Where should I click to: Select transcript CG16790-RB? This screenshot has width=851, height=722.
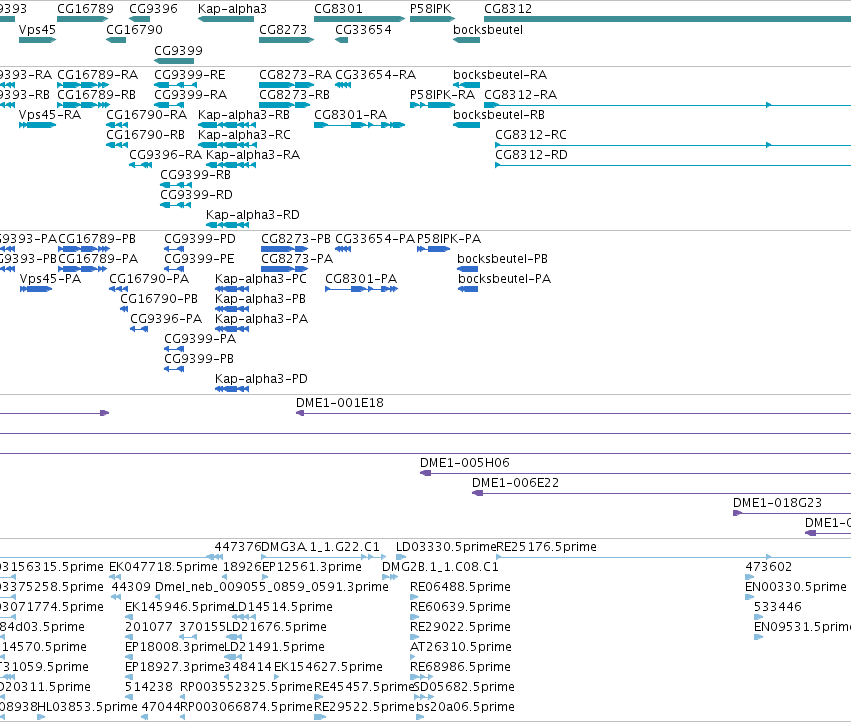(145, 134)
